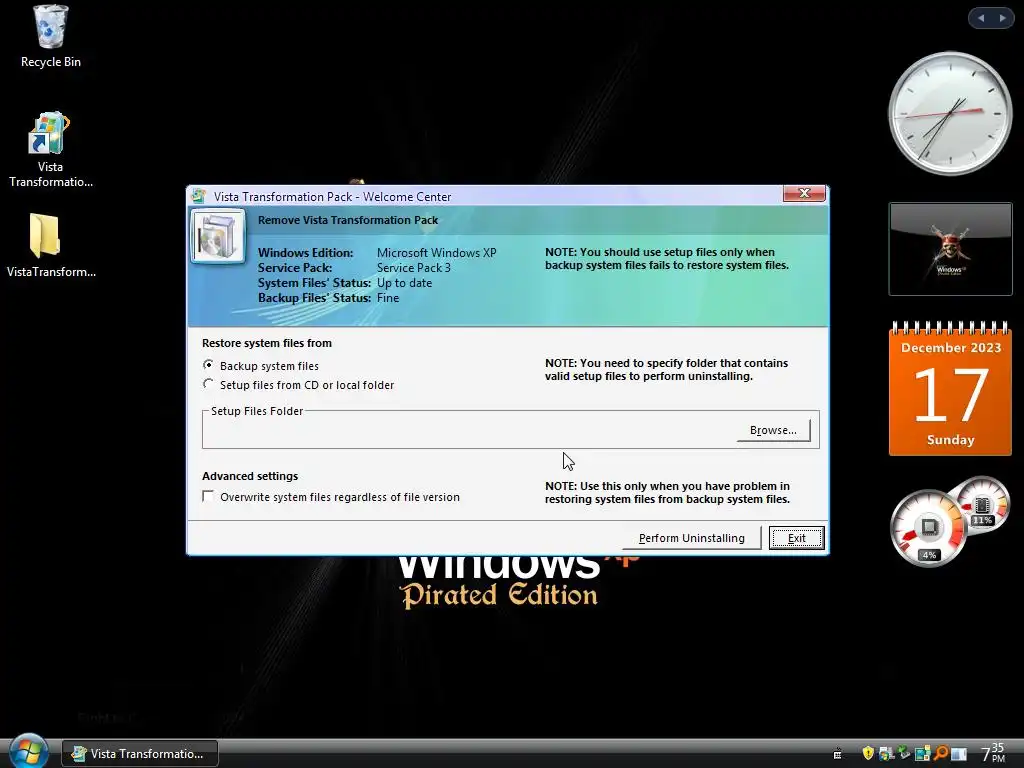Click the Exit button
This screenshot has height=768, width=1024.
[x=796, y=537]
